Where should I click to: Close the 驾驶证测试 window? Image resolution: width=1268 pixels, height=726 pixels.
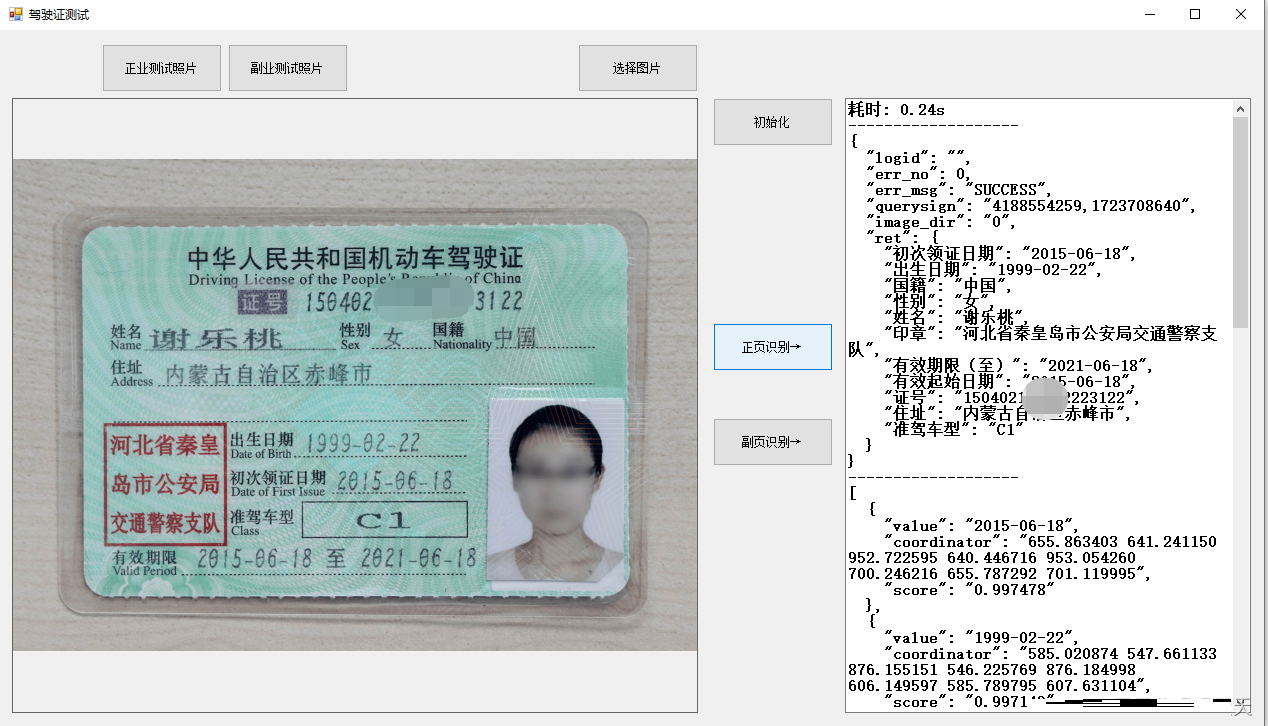tap(1241, 14)
